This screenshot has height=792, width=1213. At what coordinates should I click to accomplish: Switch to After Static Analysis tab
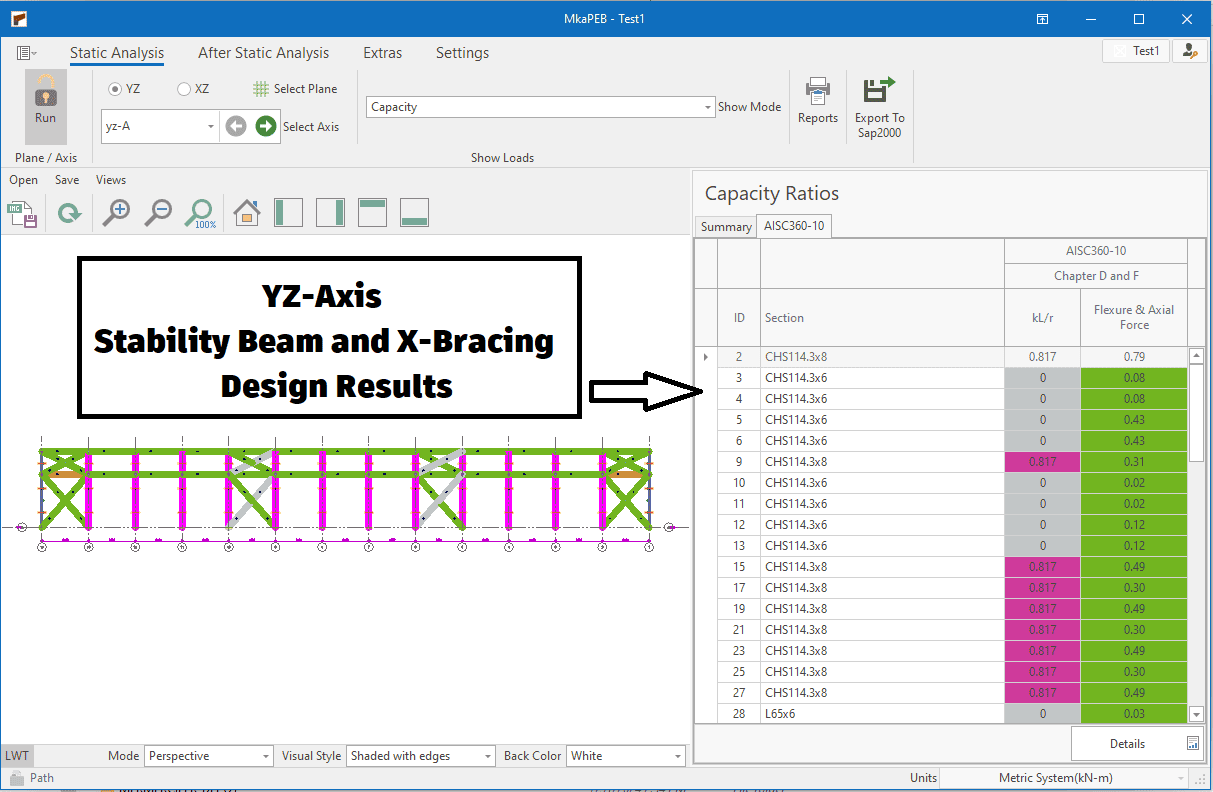click(x=263, y=53)
